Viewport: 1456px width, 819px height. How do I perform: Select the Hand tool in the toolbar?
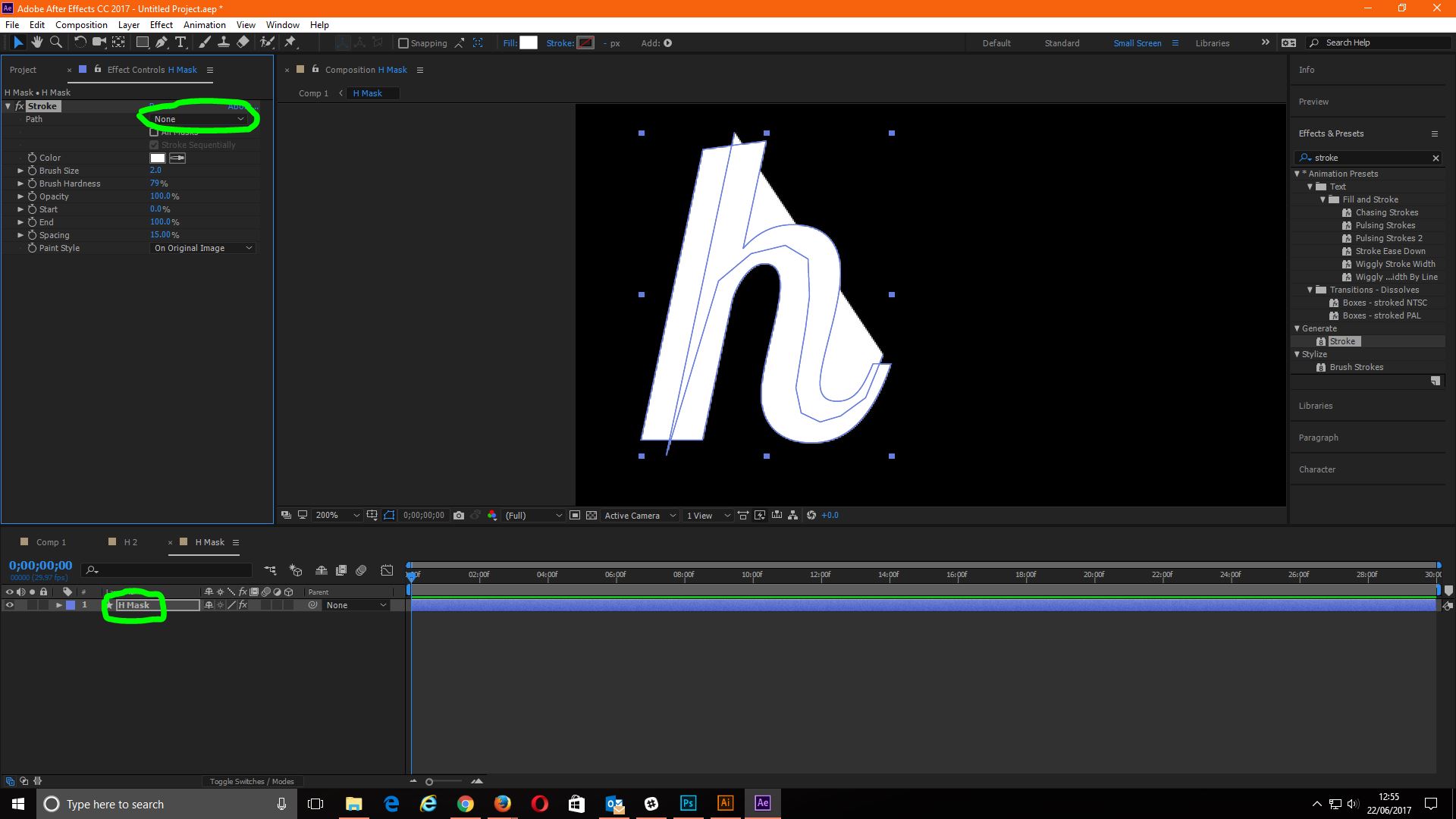coord(37,42)
